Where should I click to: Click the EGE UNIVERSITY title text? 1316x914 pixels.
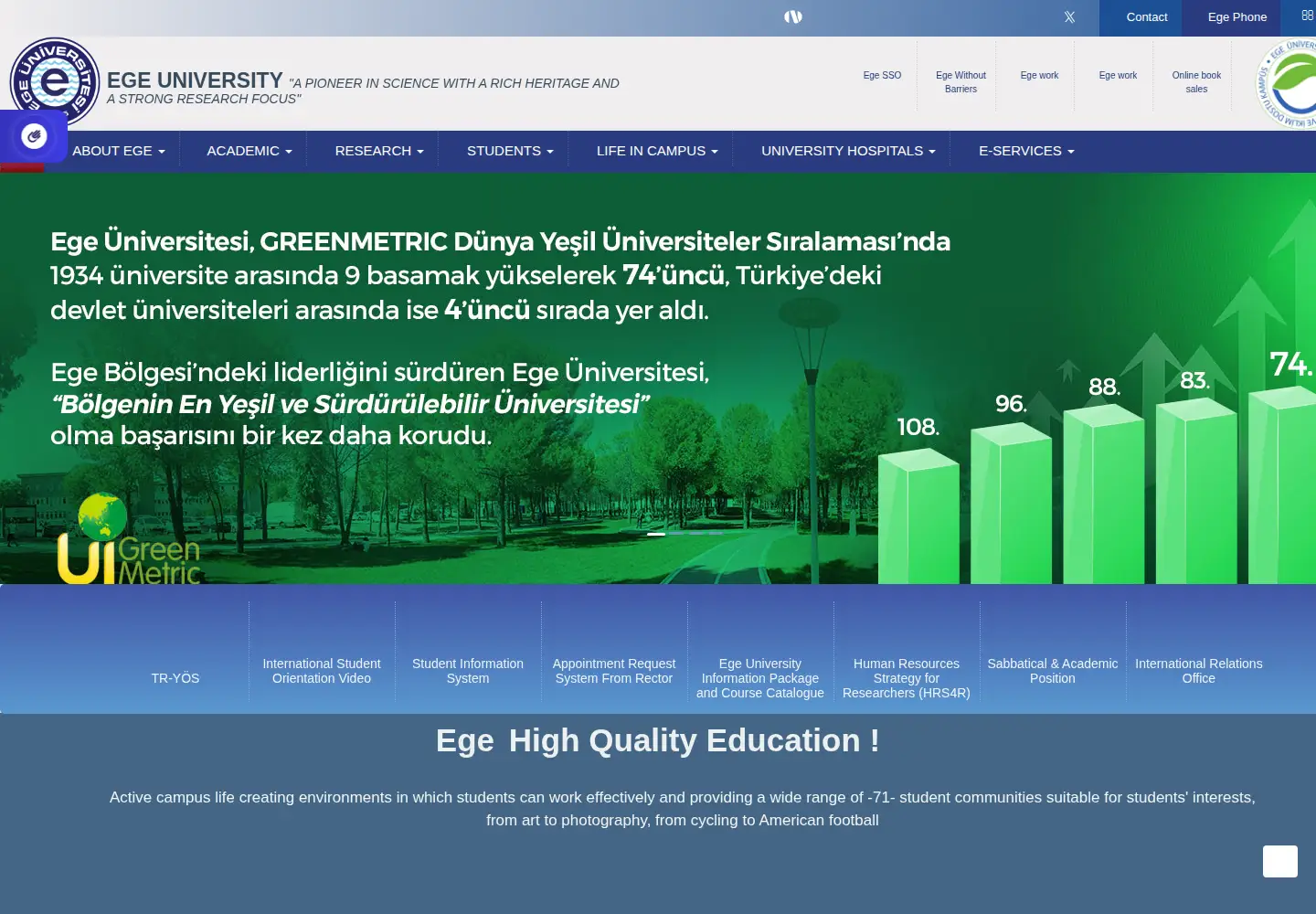(x=195, y=80)
